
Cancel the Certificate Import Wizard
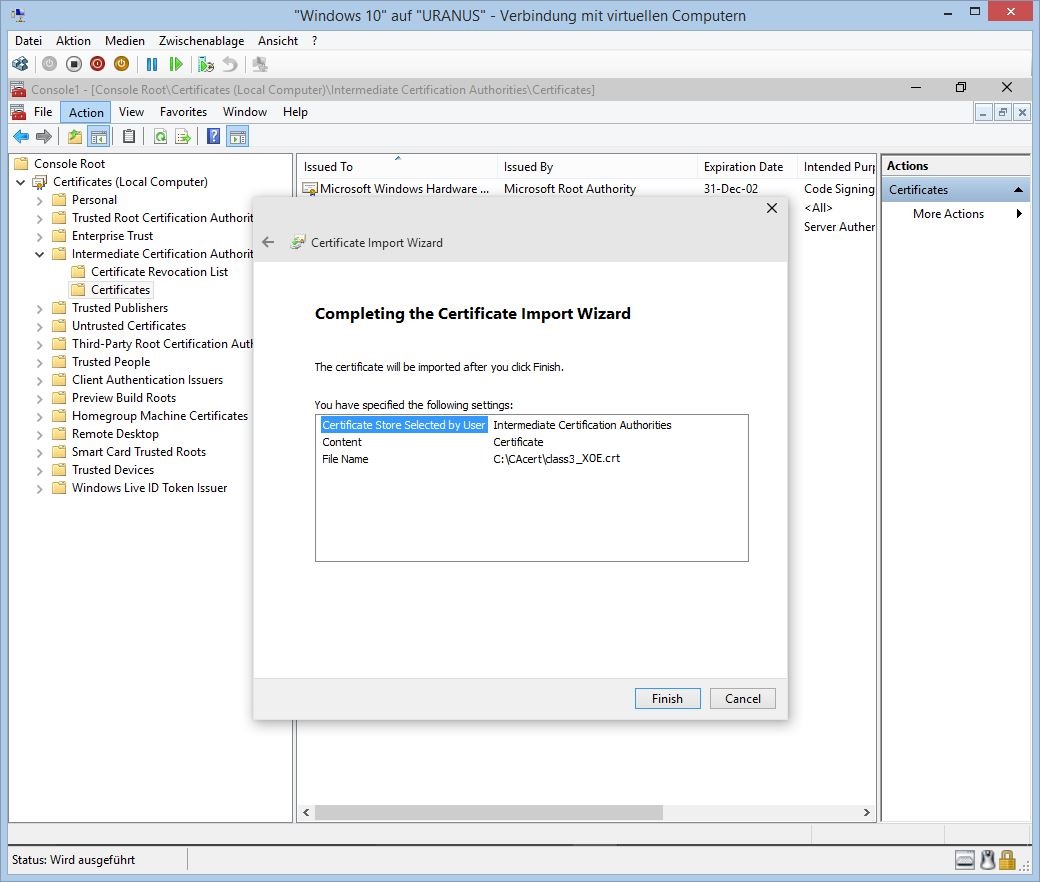pyautogui.click(x=742, y=699)
